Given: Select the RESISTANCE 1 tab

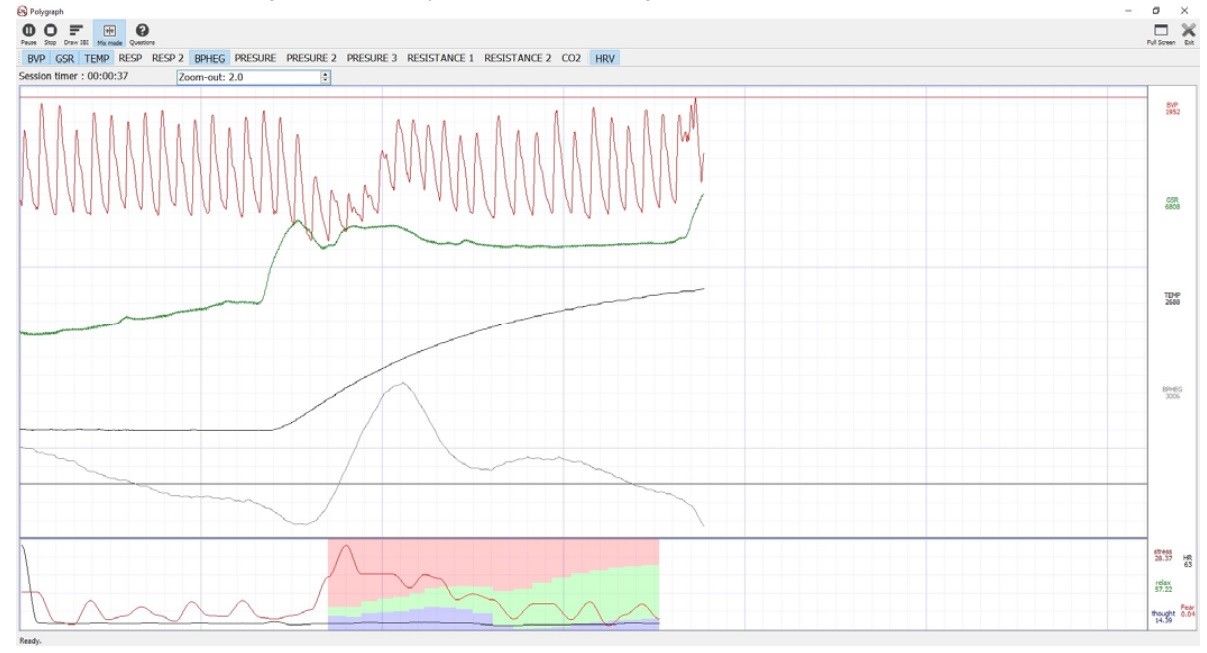Looking at the screenshot, I should (x=440, y=58).
